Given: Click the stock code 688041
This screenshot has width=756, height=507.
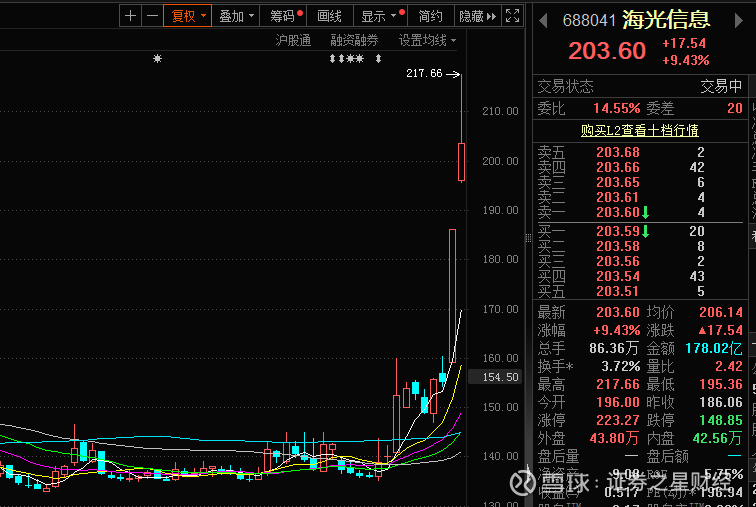Looking at the screenshot, I should coord(589,21).
